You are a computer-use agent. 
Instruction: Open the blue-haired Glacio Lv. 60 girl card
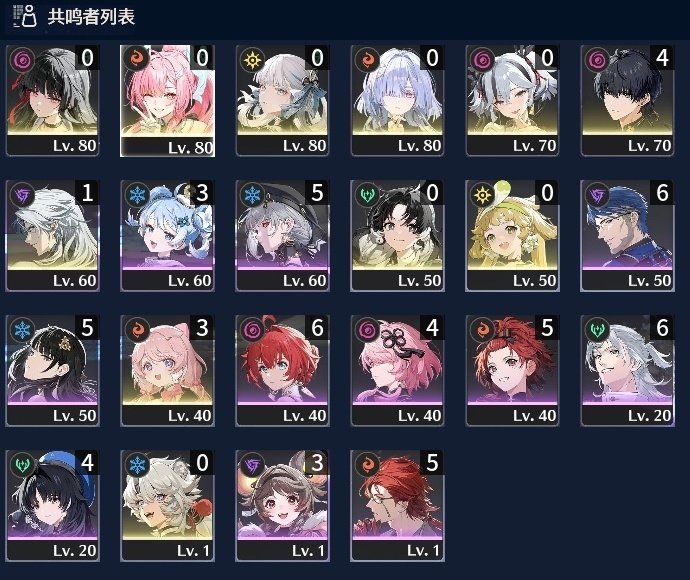168,236
